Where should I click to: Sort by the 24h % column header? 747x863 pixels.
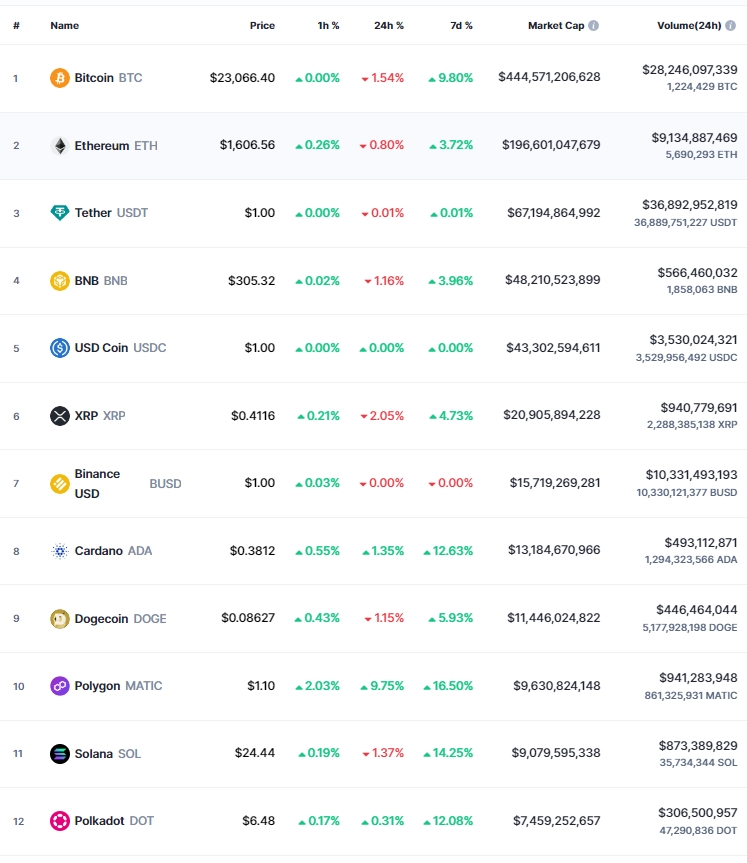[389, 25]
